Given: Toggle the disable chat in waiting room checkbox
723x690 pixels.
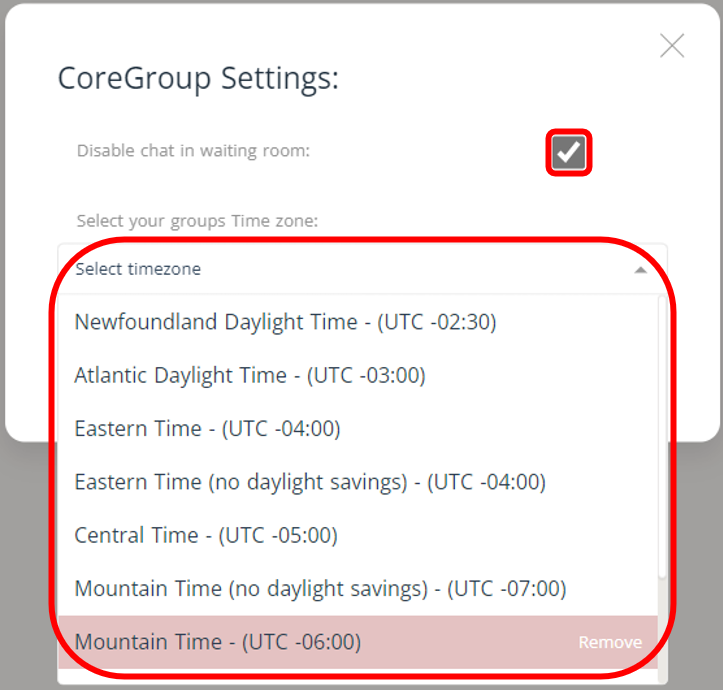Looking at the screenshot, I should [x=569, y=153].
